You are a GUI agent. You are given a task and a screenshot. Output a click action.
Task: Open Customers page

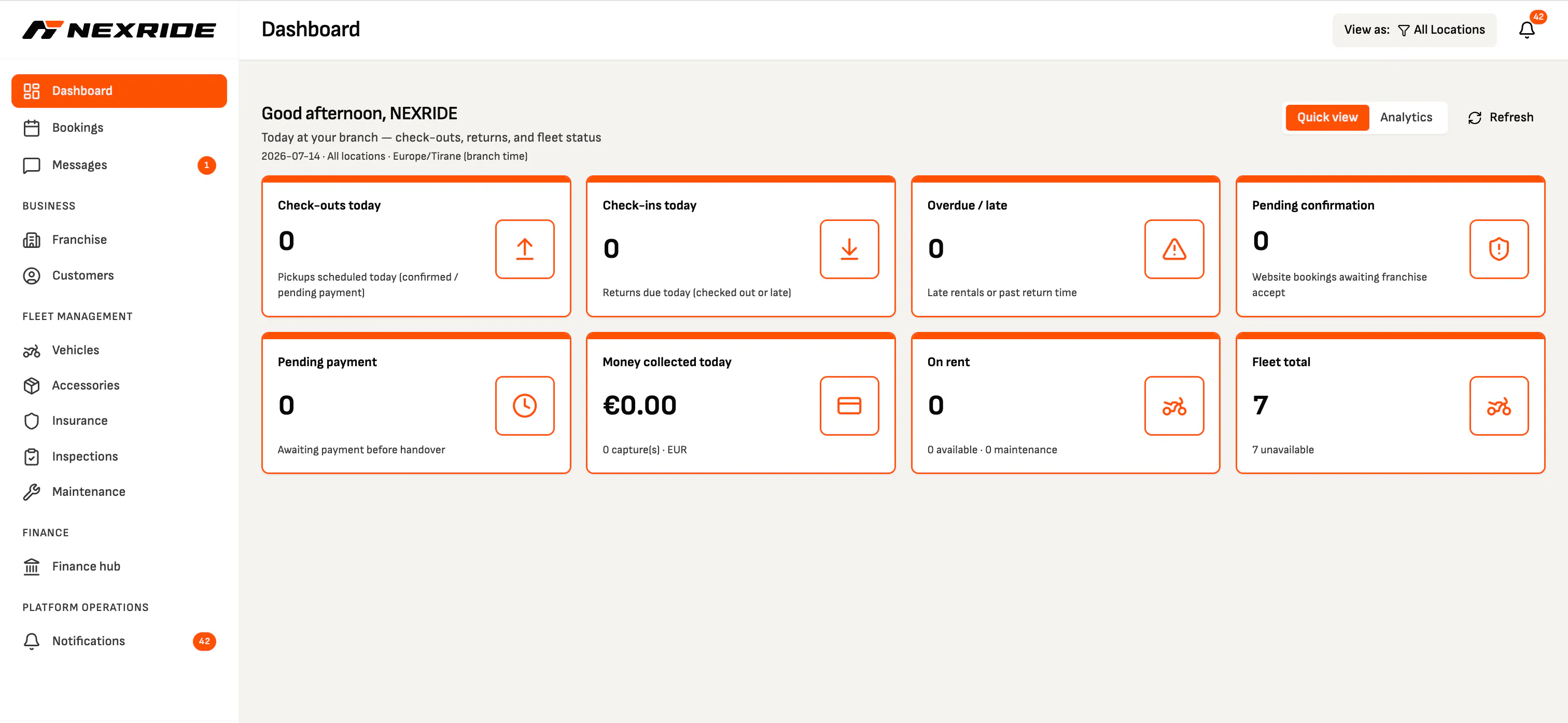tap(119, 275)
